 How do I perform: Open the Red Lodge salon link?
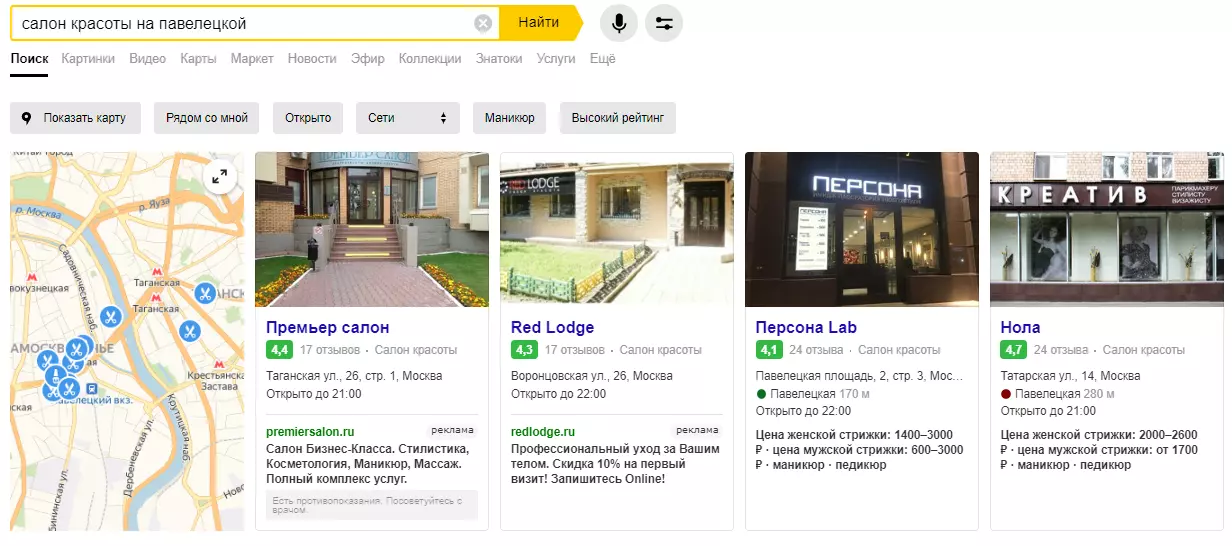[552, 327]
